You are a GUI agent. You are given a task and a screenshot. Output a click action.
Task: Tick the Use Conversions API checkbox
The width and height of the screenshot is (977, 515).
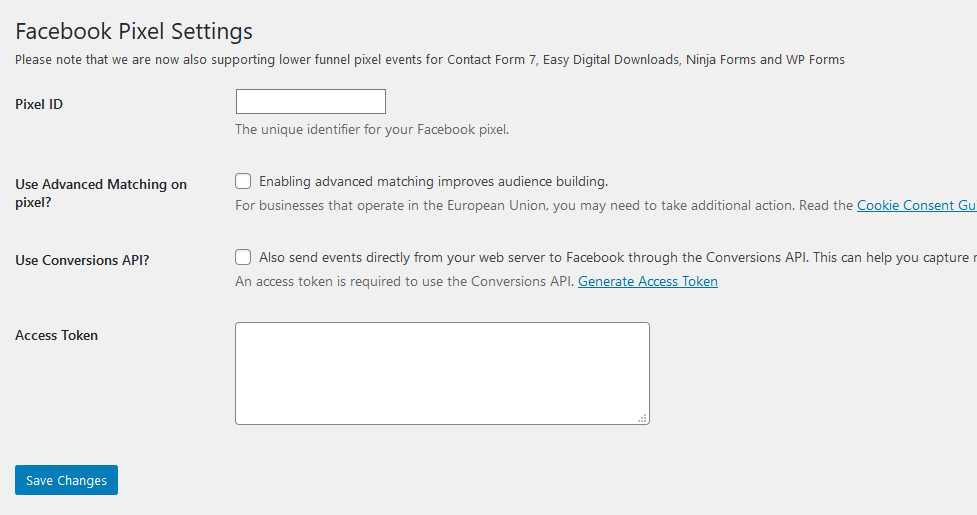click(243, 257)
